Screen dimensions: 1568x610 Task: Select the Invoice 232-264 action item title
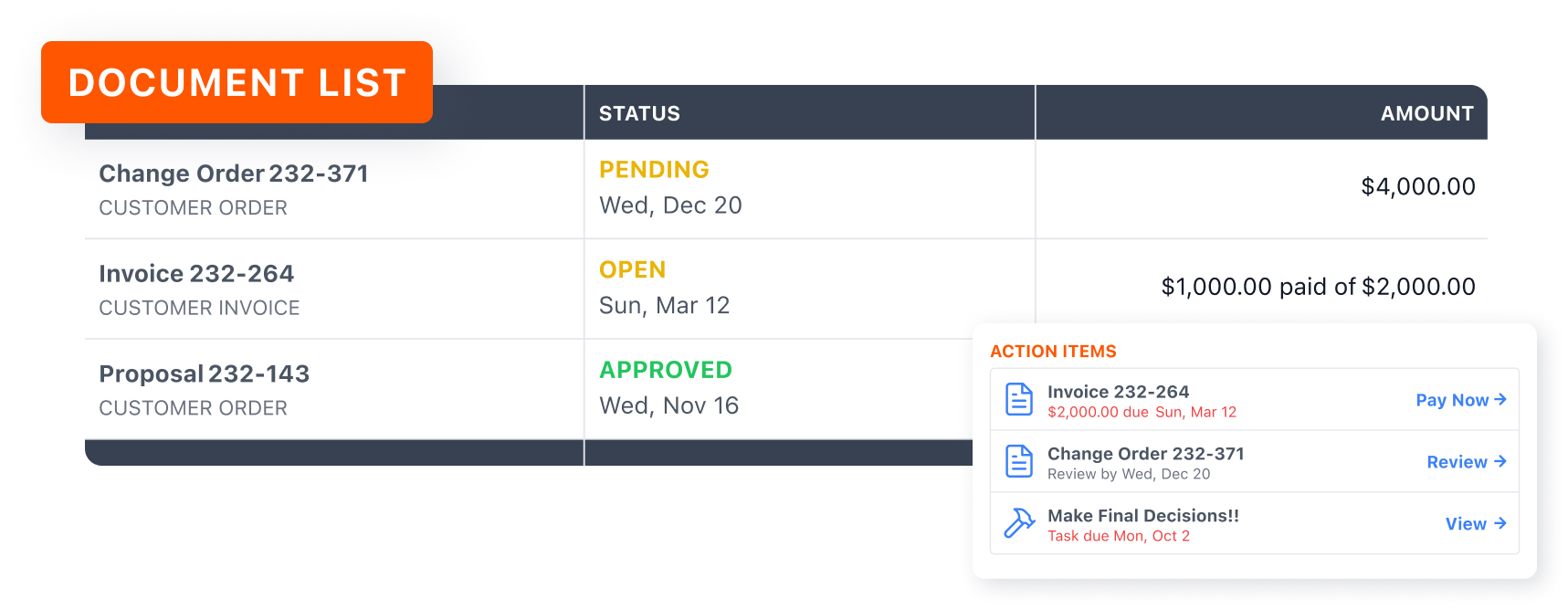click(x=1118, y=392)
